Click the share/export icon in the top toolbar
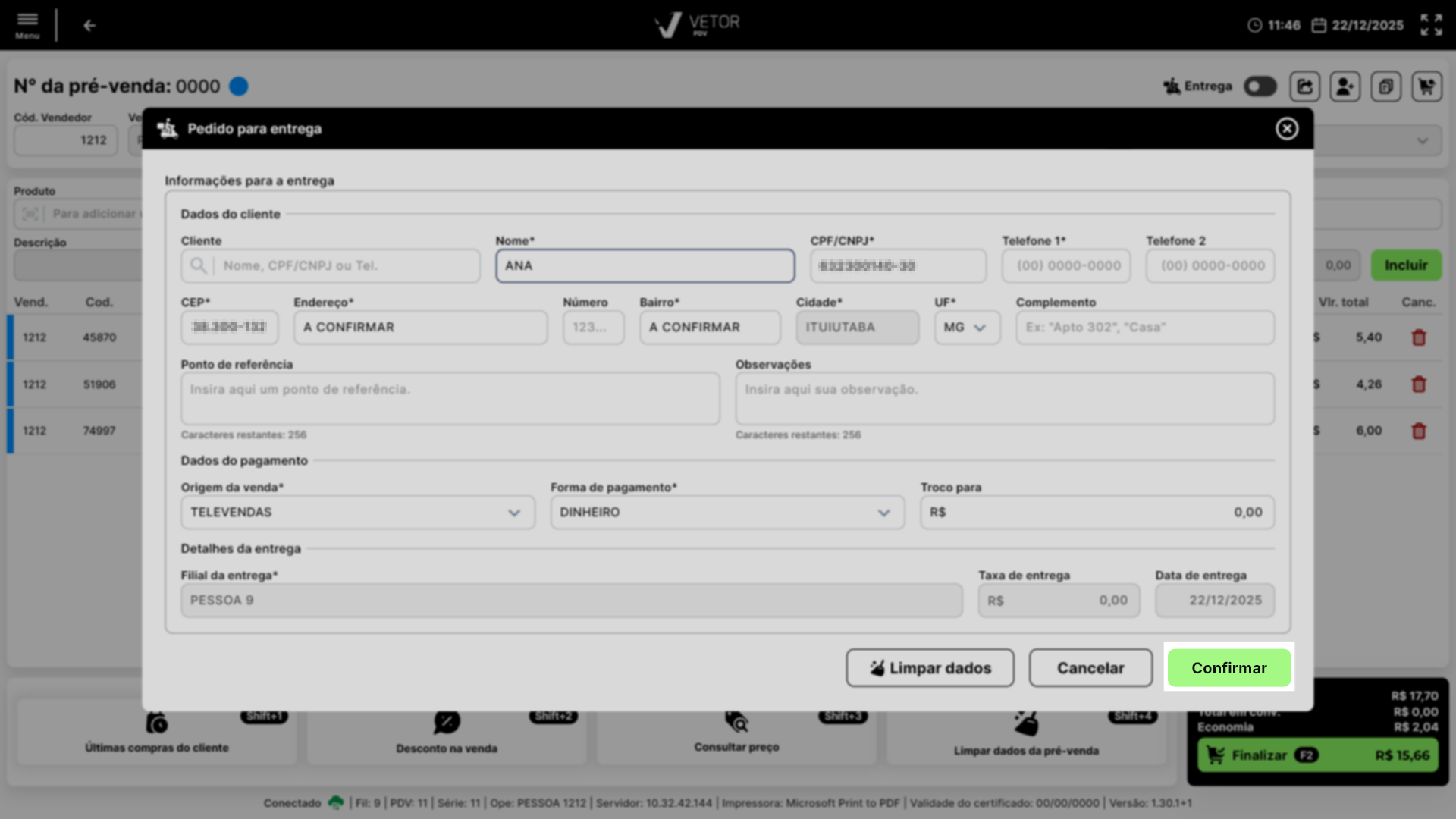1456x819 pixels. point(1304,86)
